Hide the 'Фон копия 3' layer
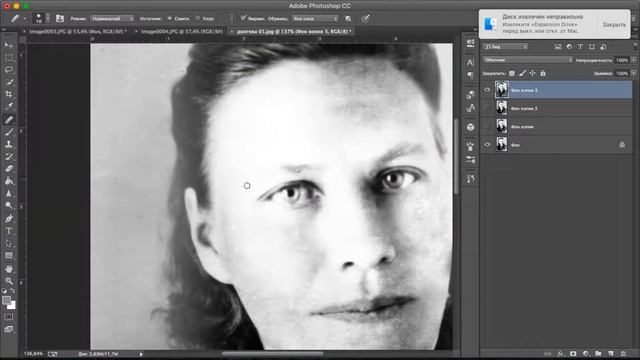640x360 pixels. [487, 90]
